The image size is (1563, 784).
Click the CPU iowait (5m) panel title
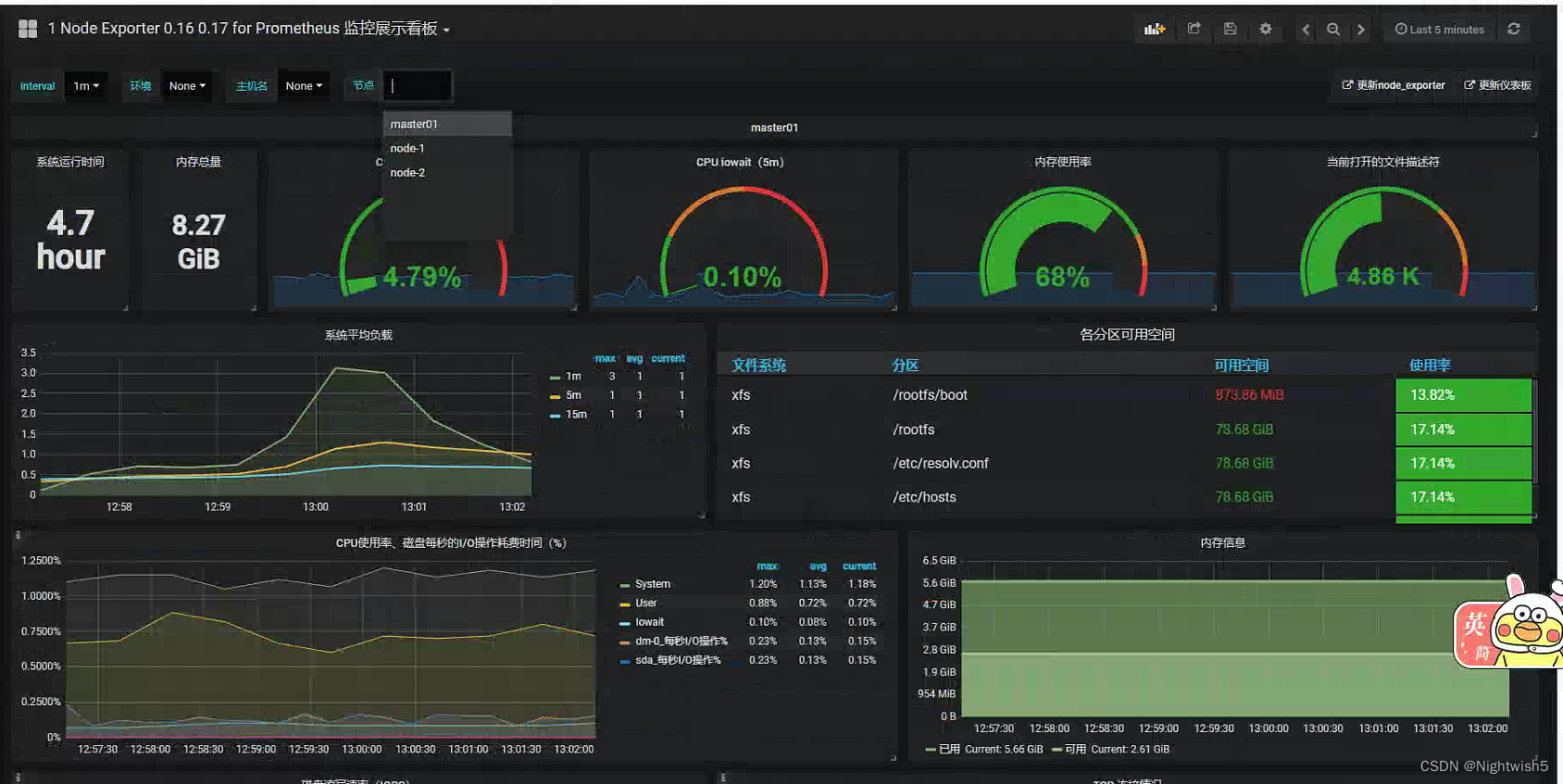[x=740, y=162]
